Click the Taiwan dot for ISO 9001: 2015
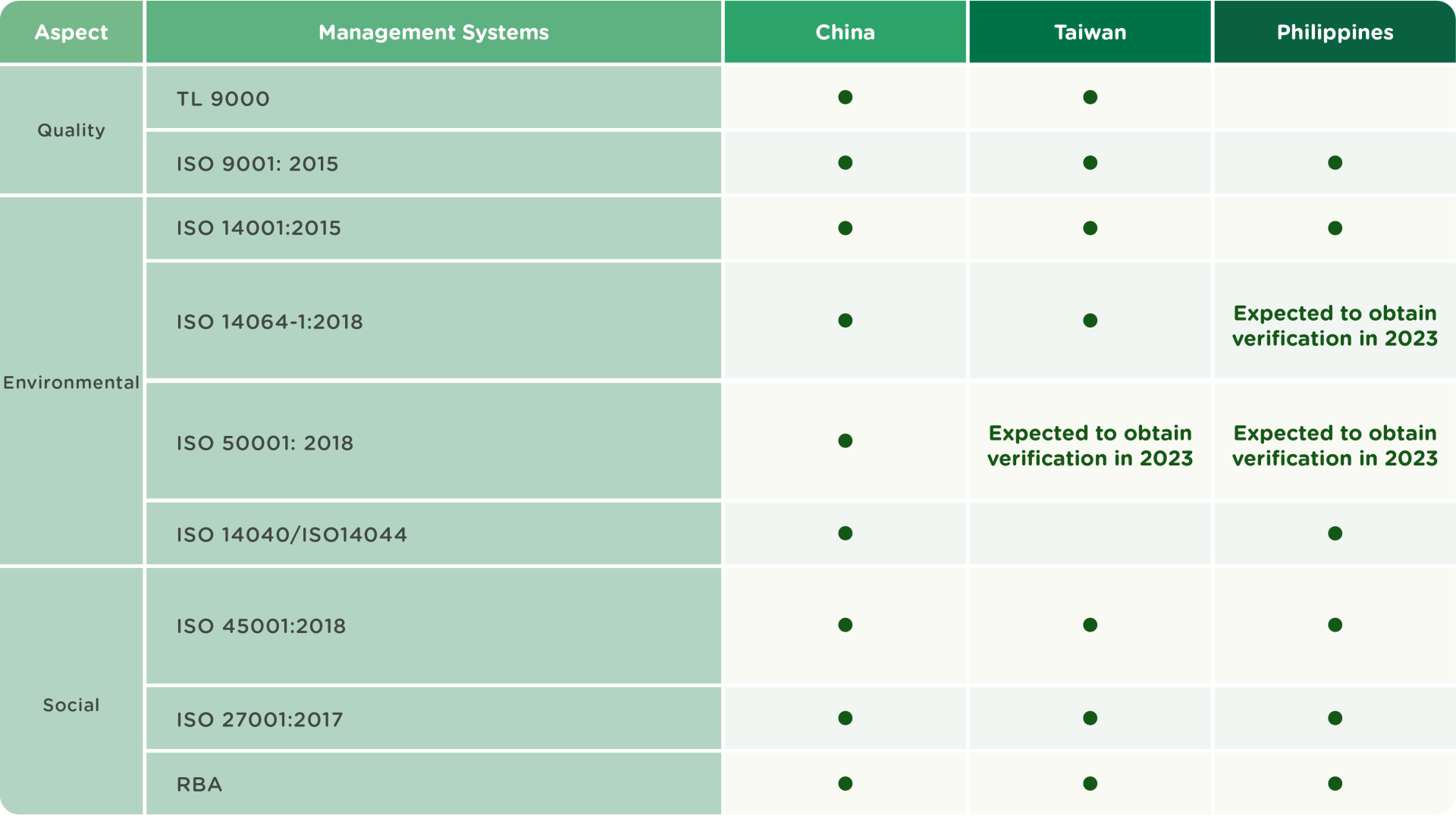This screenshot has width=1456, height=815. point(1090,163)
